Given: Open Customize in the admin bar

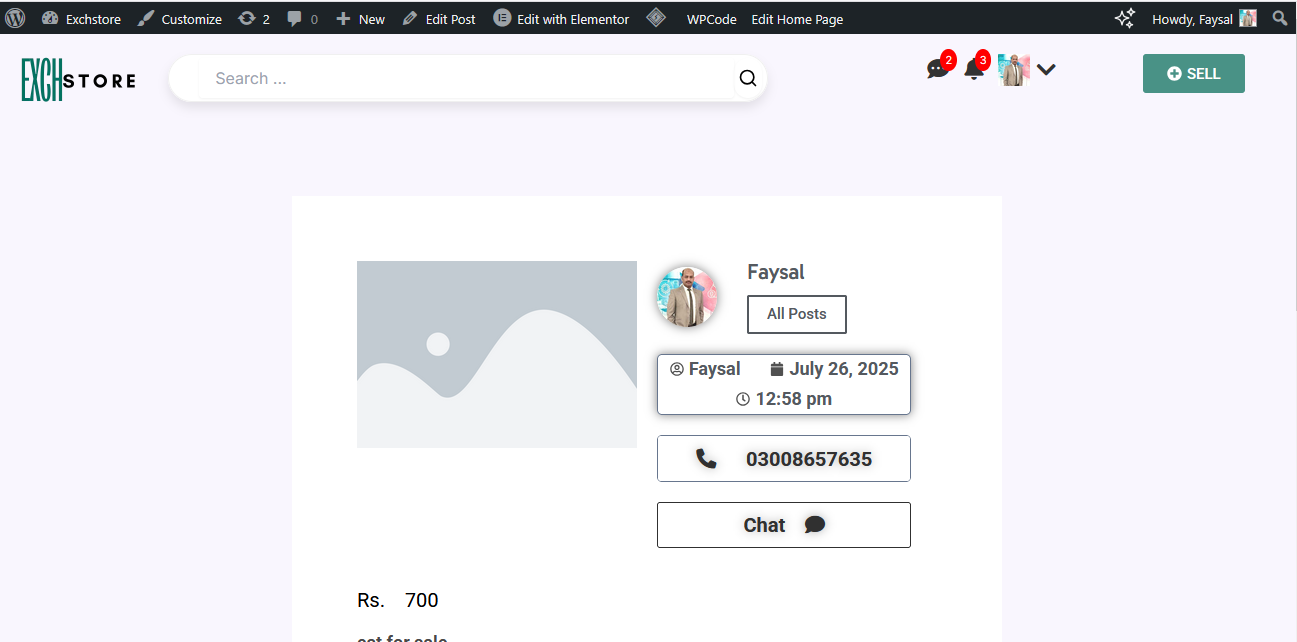Looking at the screenshot, I should [180, 19].
